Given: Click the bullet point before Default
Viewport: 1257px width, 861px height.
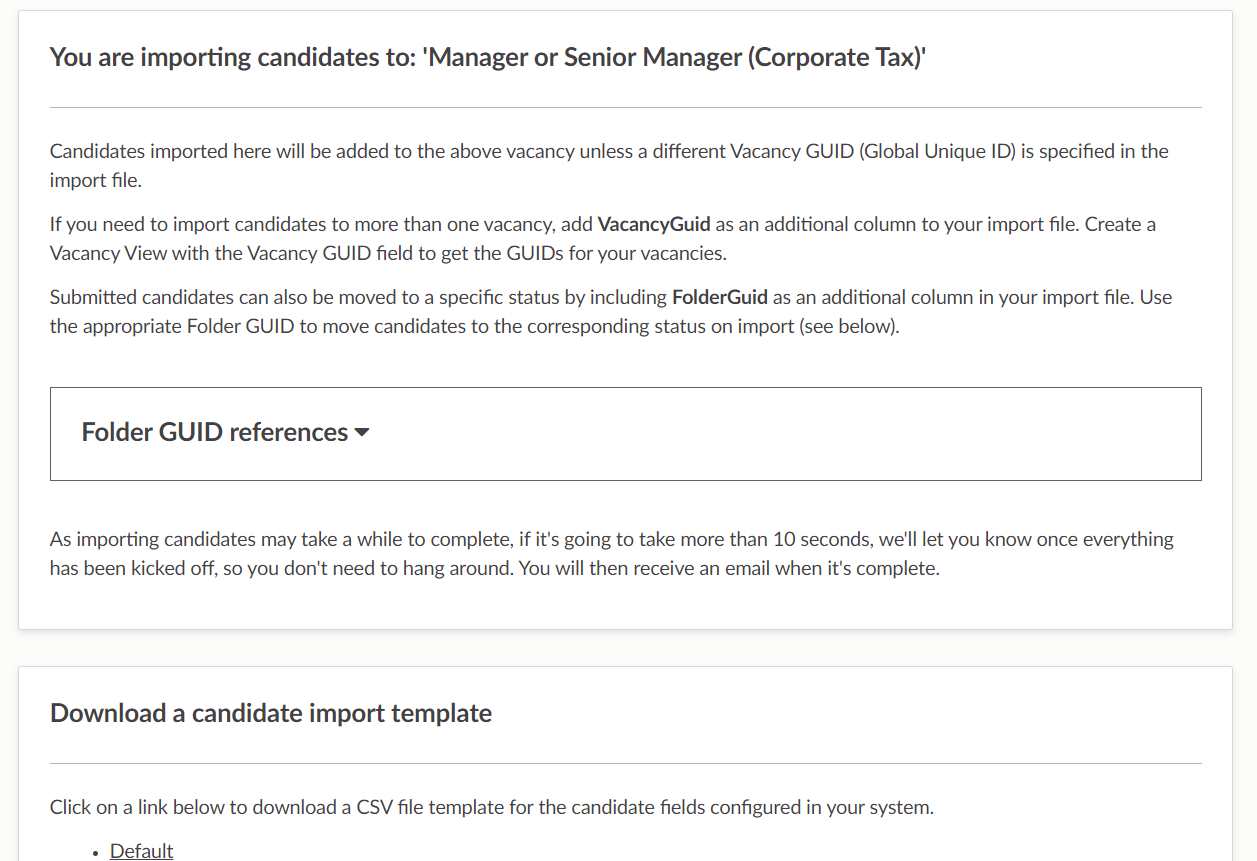Looking at the screenshot, I should [95, 853].
